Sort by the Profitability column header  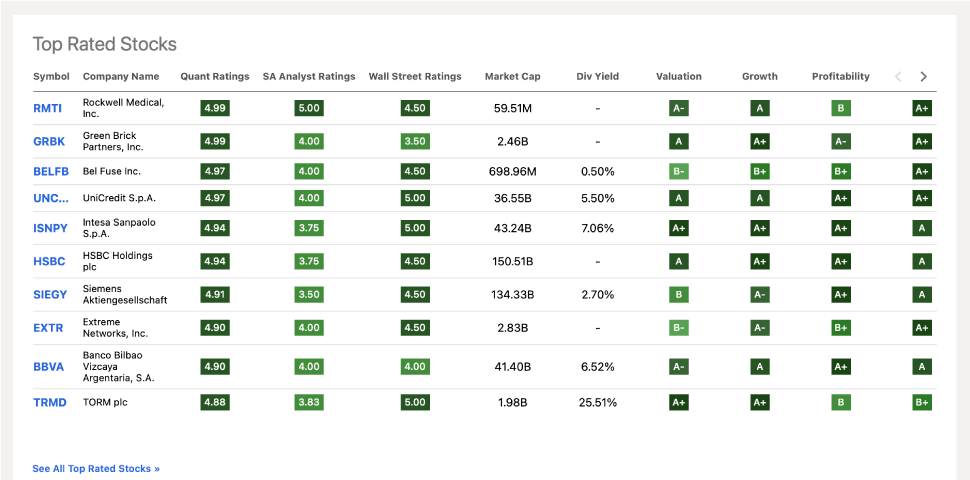point(840,76)
